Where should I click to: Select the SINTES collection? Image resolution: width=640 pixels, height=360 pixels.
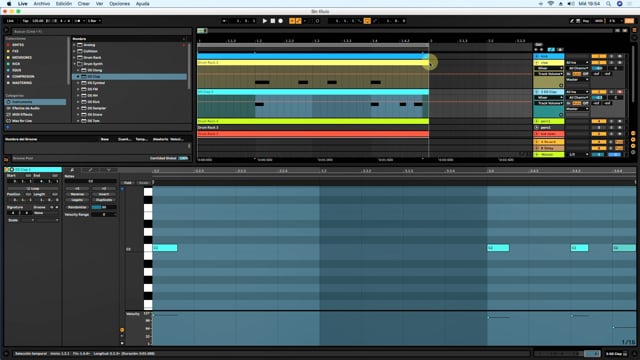click(18, 45)
